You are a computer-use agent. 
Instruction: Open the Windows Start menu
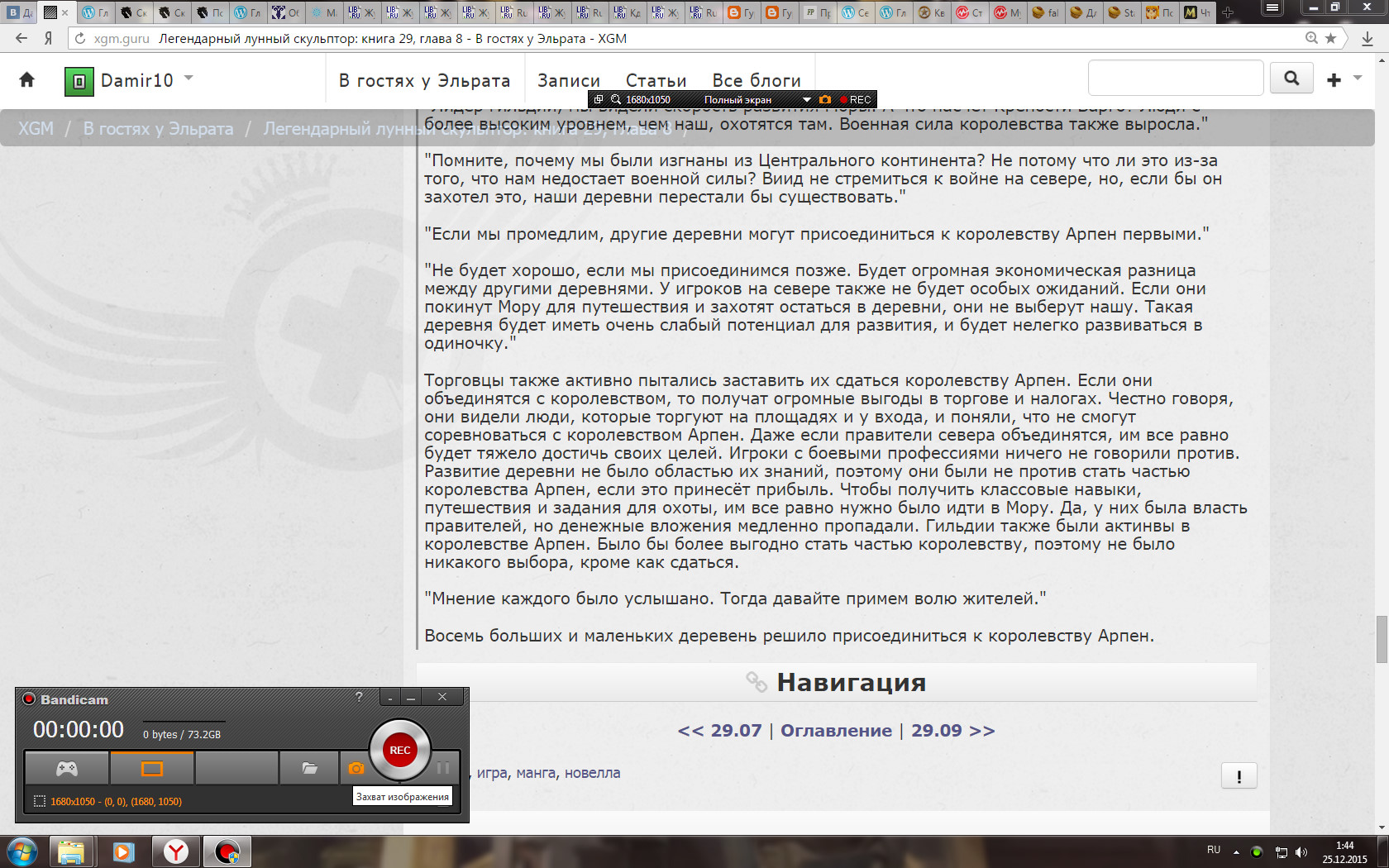click(x=22, y=851)
